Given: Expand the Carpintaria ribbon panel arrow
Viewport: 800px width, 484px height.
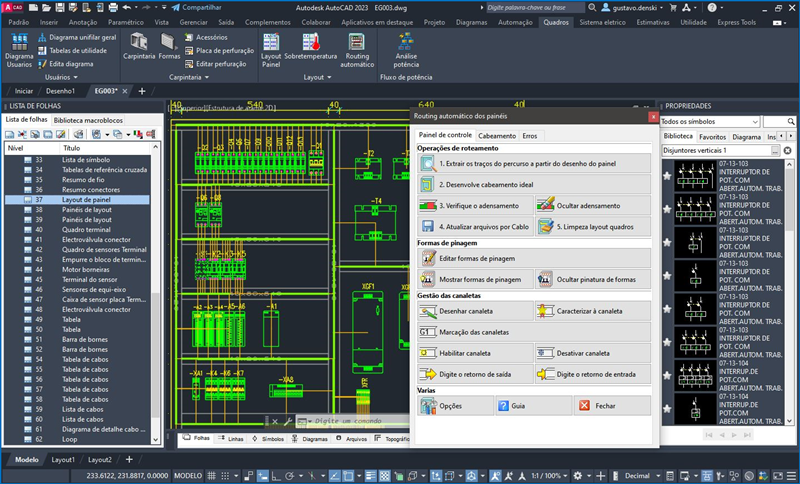Looking at the screenshot, I should coord(206,77).
